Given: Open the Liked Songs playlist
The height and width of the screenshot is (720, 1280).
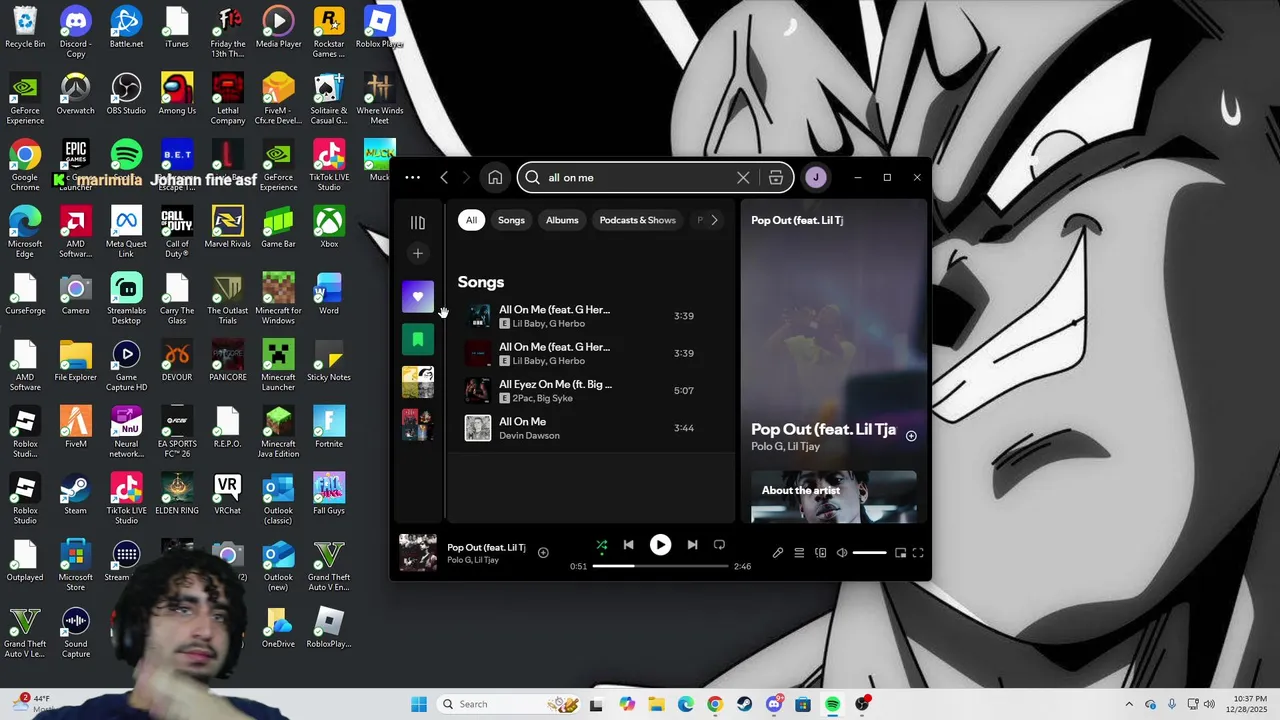Looking at the screenshot, I should coord(418,296).
